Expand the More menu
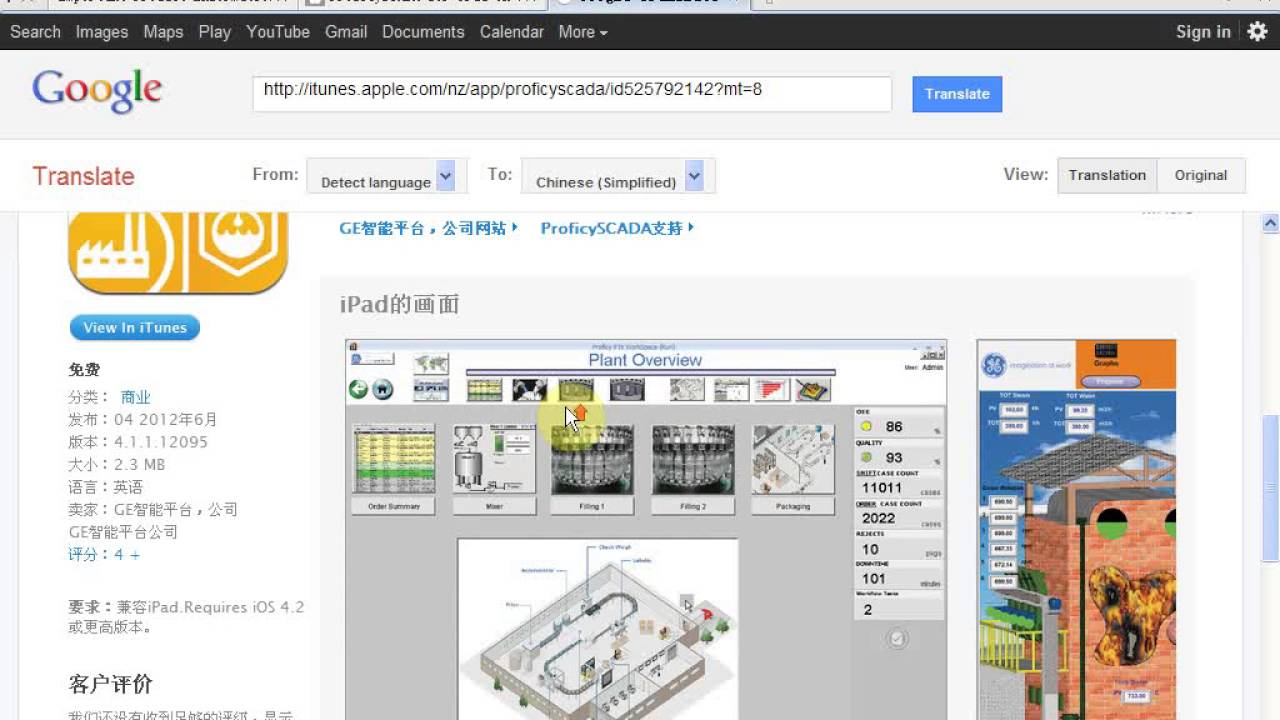The height and width of the screenshot is (720, 1280). point(583,32)
